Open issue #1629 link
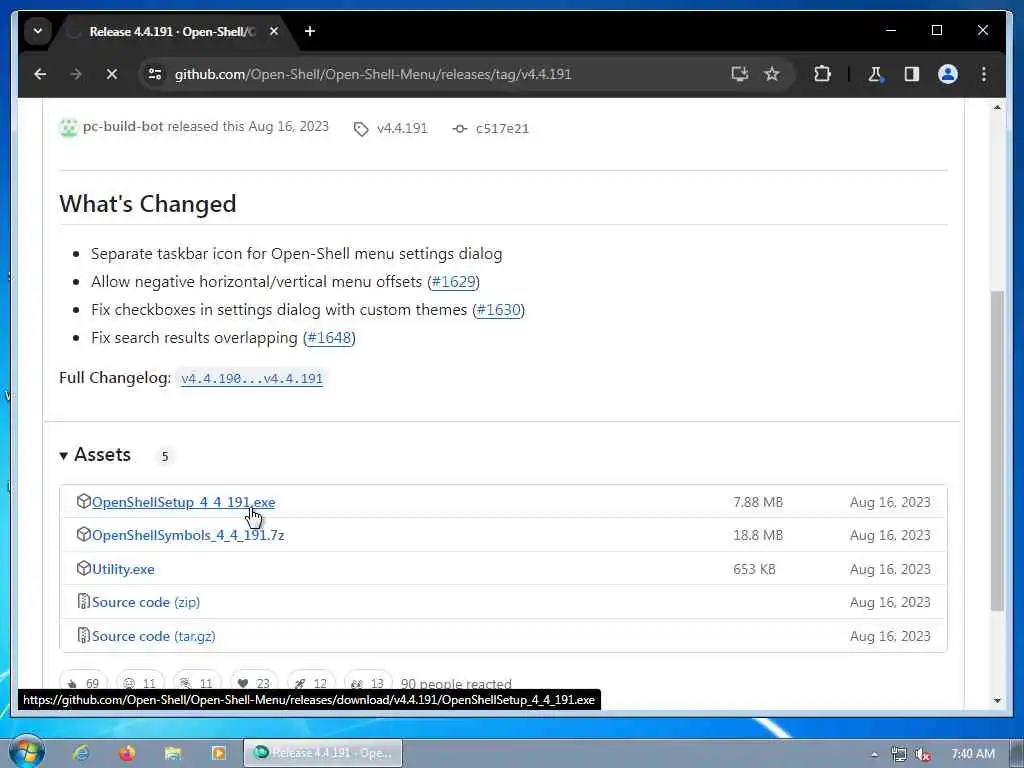 coord(453,281)
